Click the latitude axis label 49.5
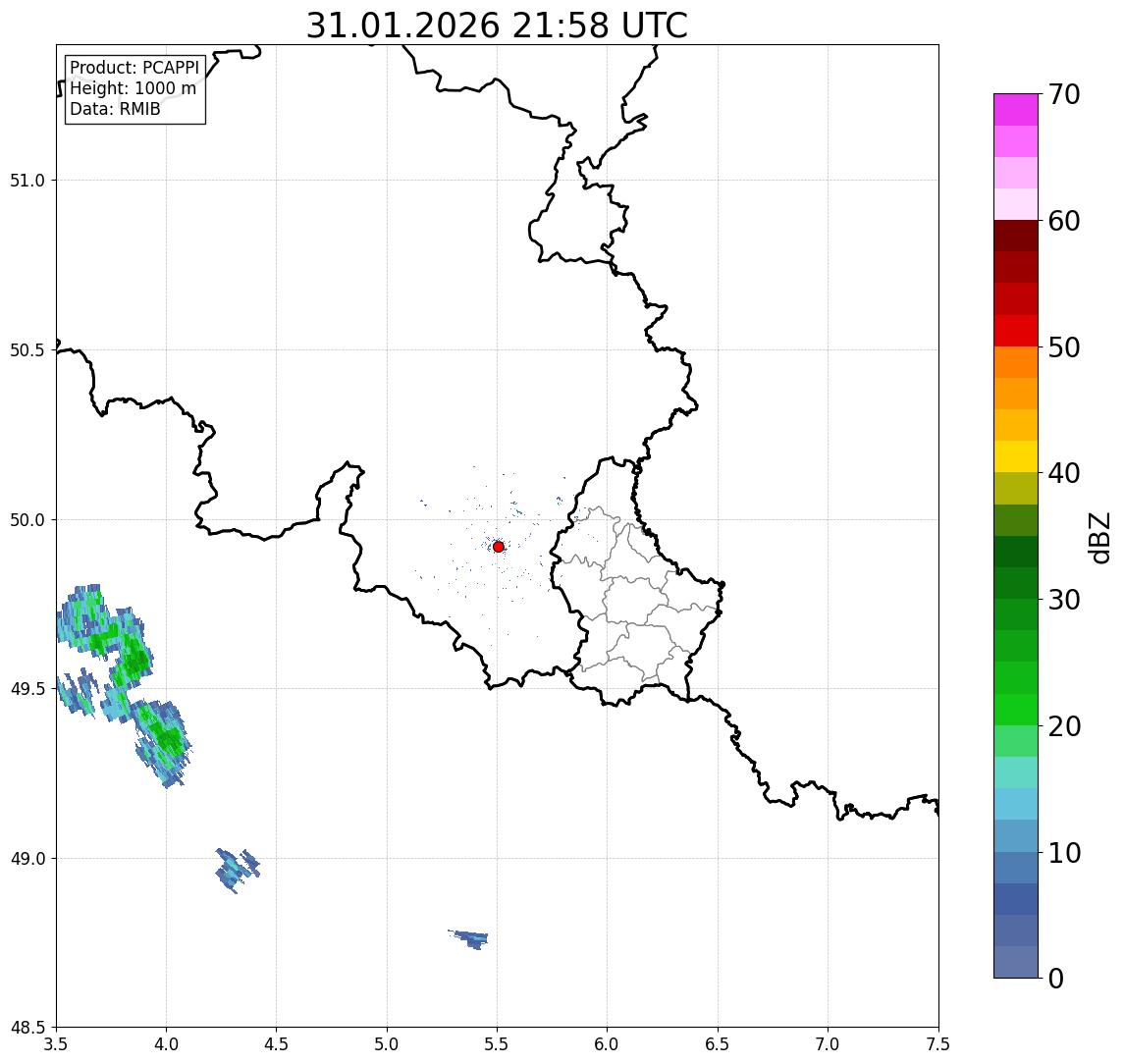Viewport: 1124px width, 1064px height. tap(27, 689)
